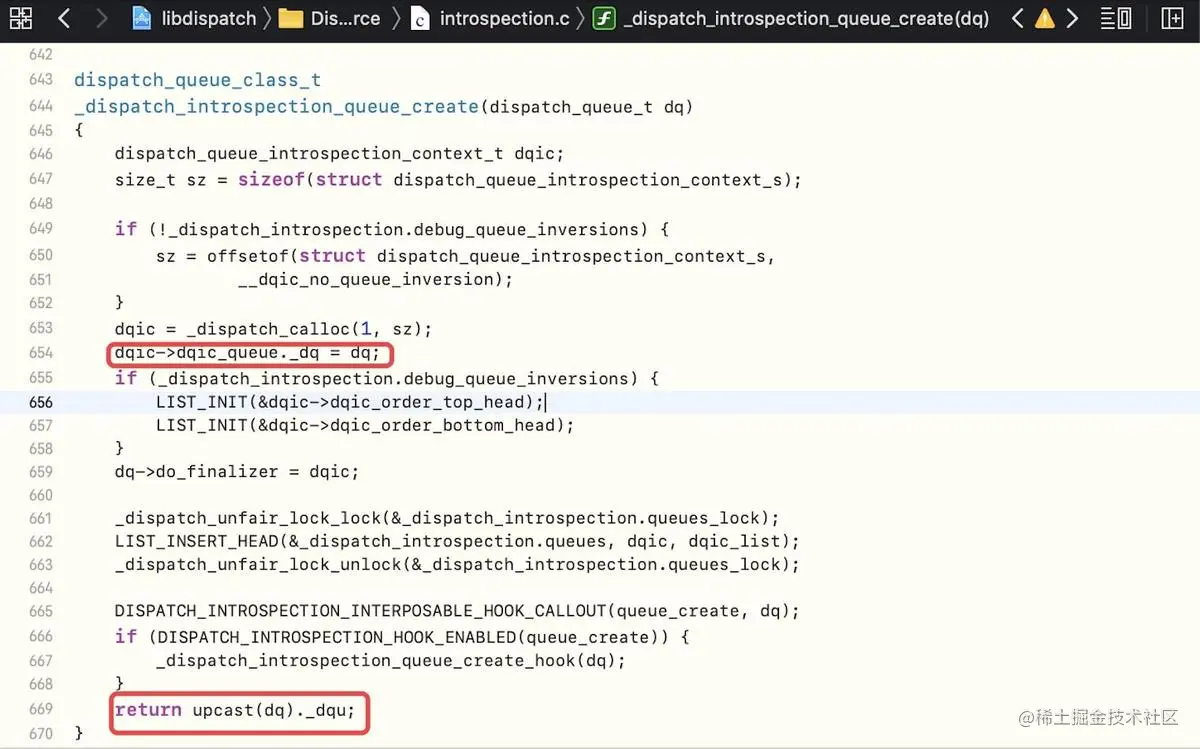Open the Dis...rce folder breadcrumb
This screenshot has height=749, width=1200.
click(x=345, y=19)
